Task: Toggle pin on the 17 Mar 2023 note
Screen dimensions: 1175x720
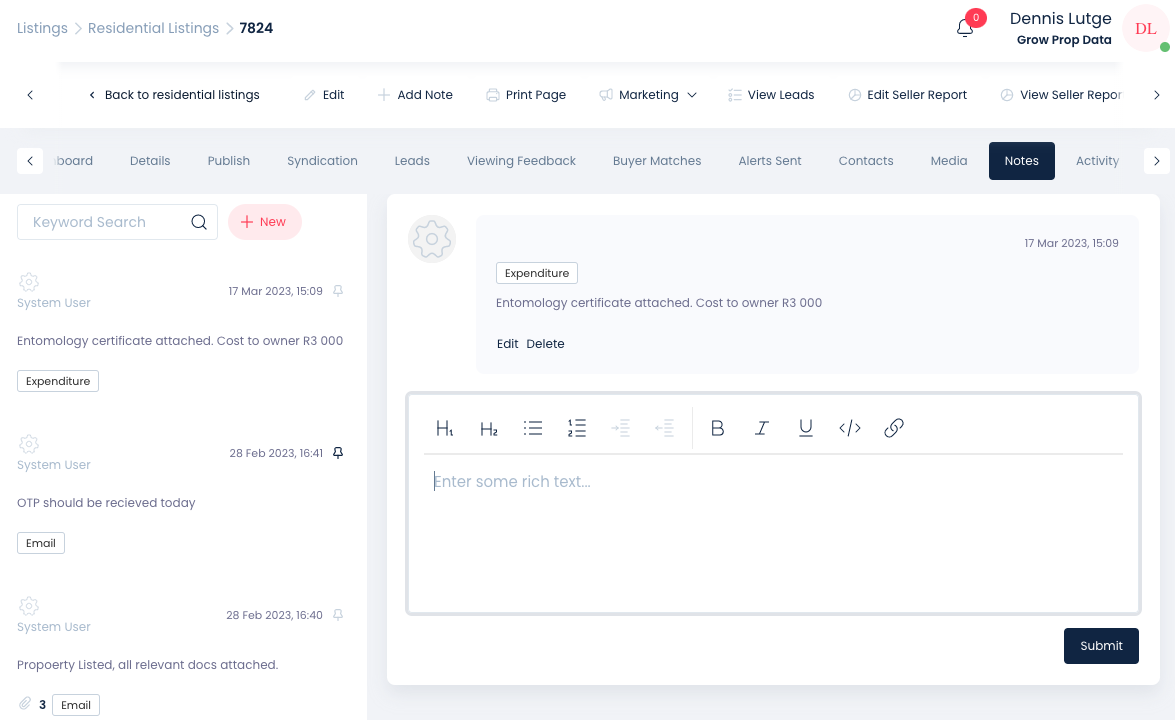Action: tap(338, 291)
